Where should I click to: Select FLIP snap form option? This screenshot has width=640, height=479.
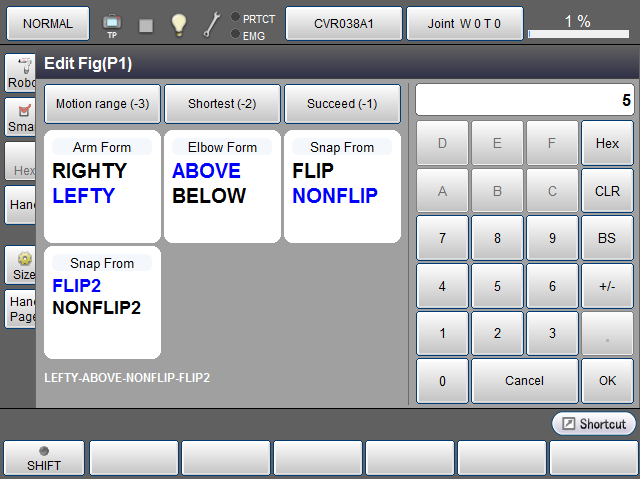point(313,171)
